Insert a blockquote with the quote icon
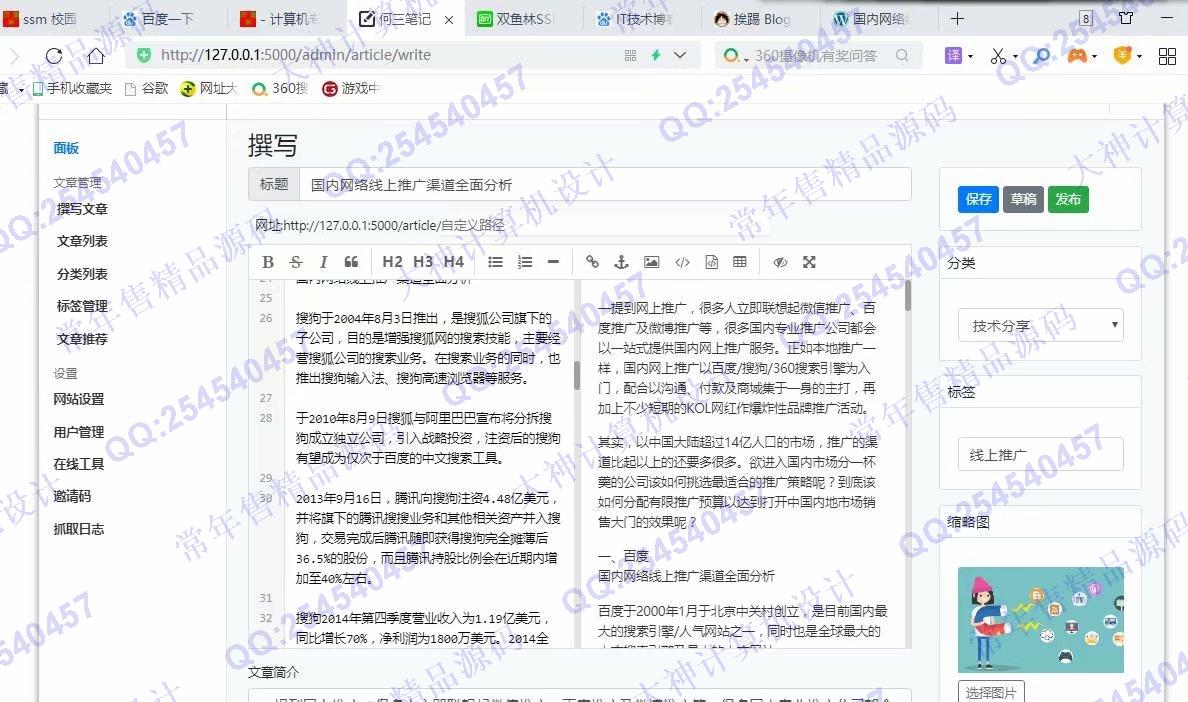 click(x=351, y=262)
